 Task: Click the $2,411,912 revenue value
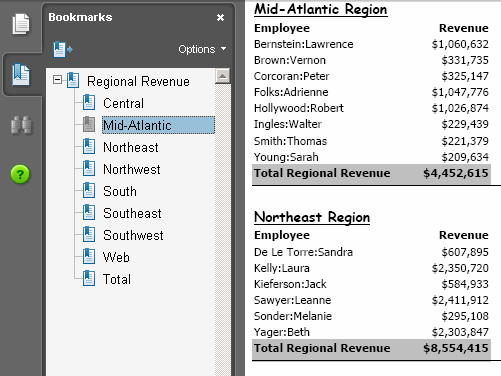(x=460, y=300)
